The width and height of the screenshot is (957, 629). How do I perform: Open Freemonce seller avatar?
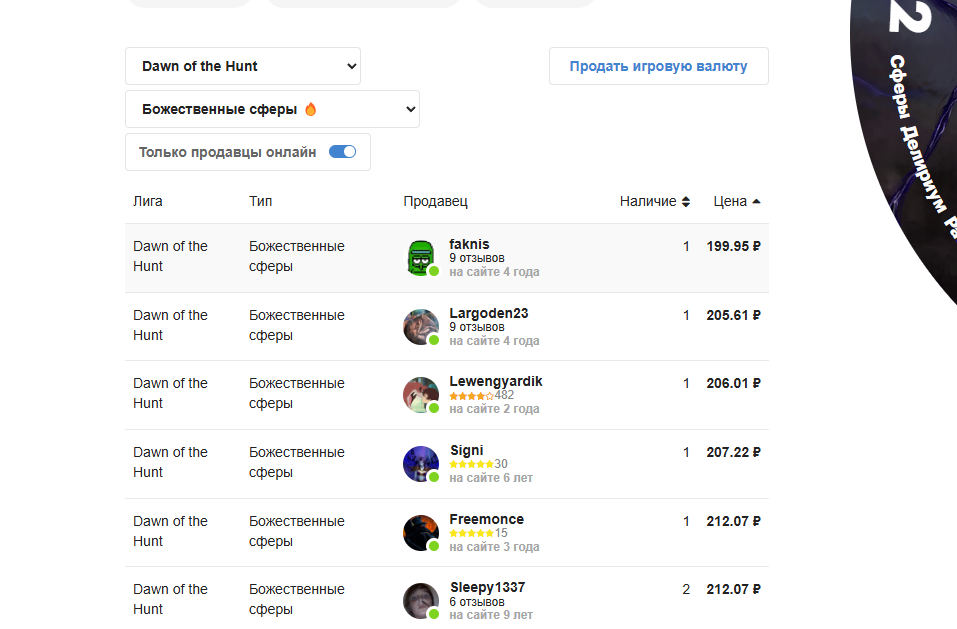[421, 533]
